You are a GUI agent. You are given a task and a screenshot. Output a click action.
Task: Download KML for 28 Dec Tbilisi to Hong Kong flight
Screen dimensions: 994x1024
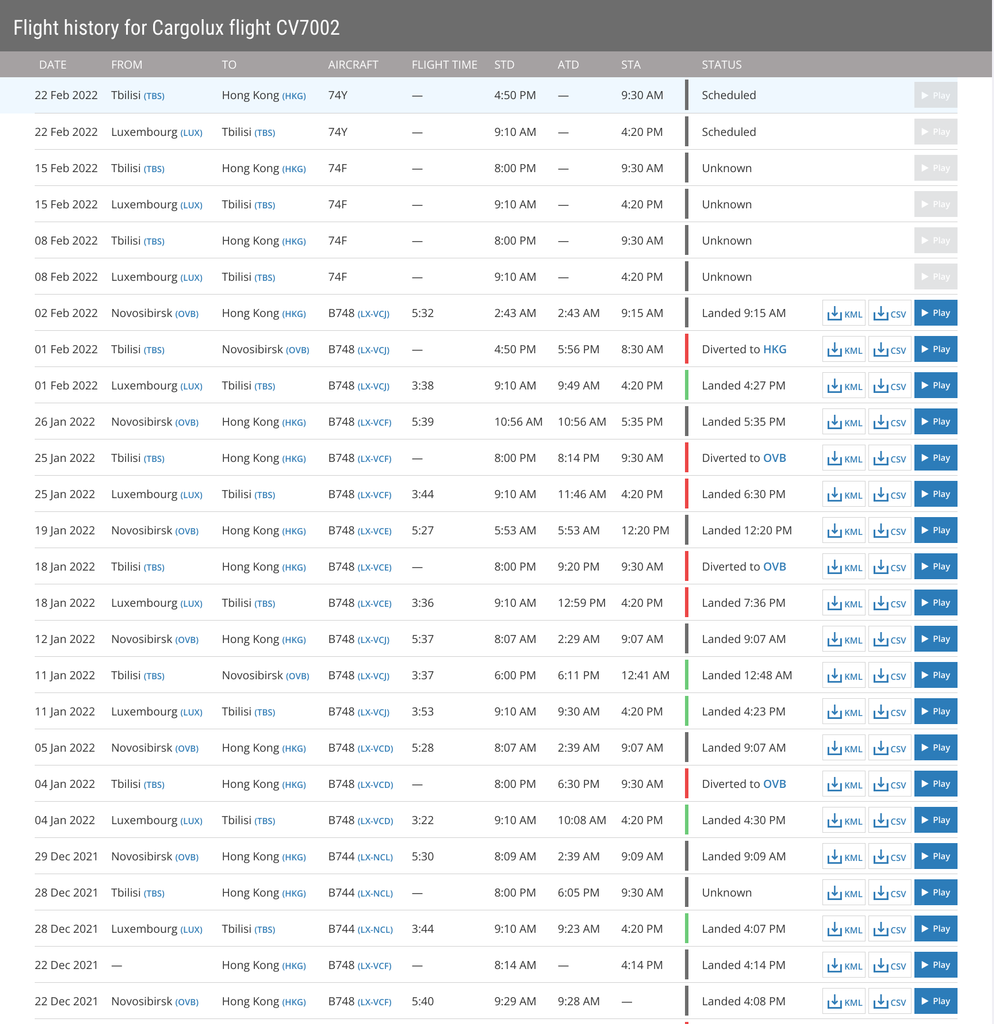tap(844, 893)
